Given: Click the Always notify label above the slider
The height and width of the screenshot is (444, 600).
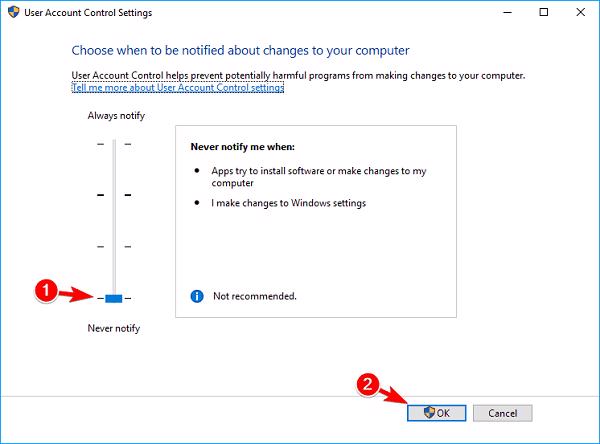Looking at the screenshot, I should (116, 116).
